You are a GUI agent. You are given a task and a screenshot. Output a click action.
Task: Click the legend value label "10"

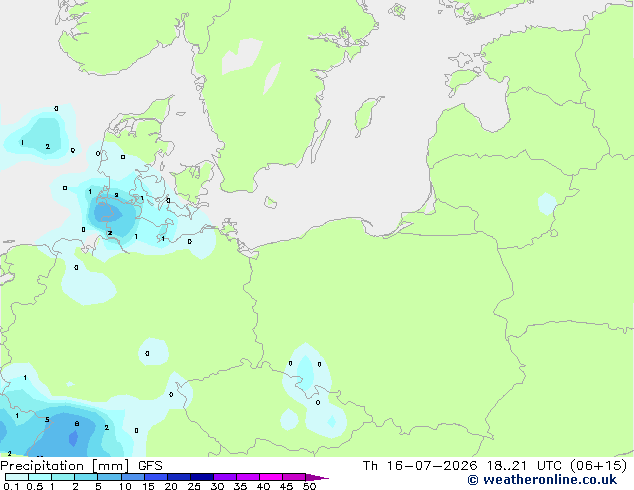pyautogui.click(x=125, y=486)
